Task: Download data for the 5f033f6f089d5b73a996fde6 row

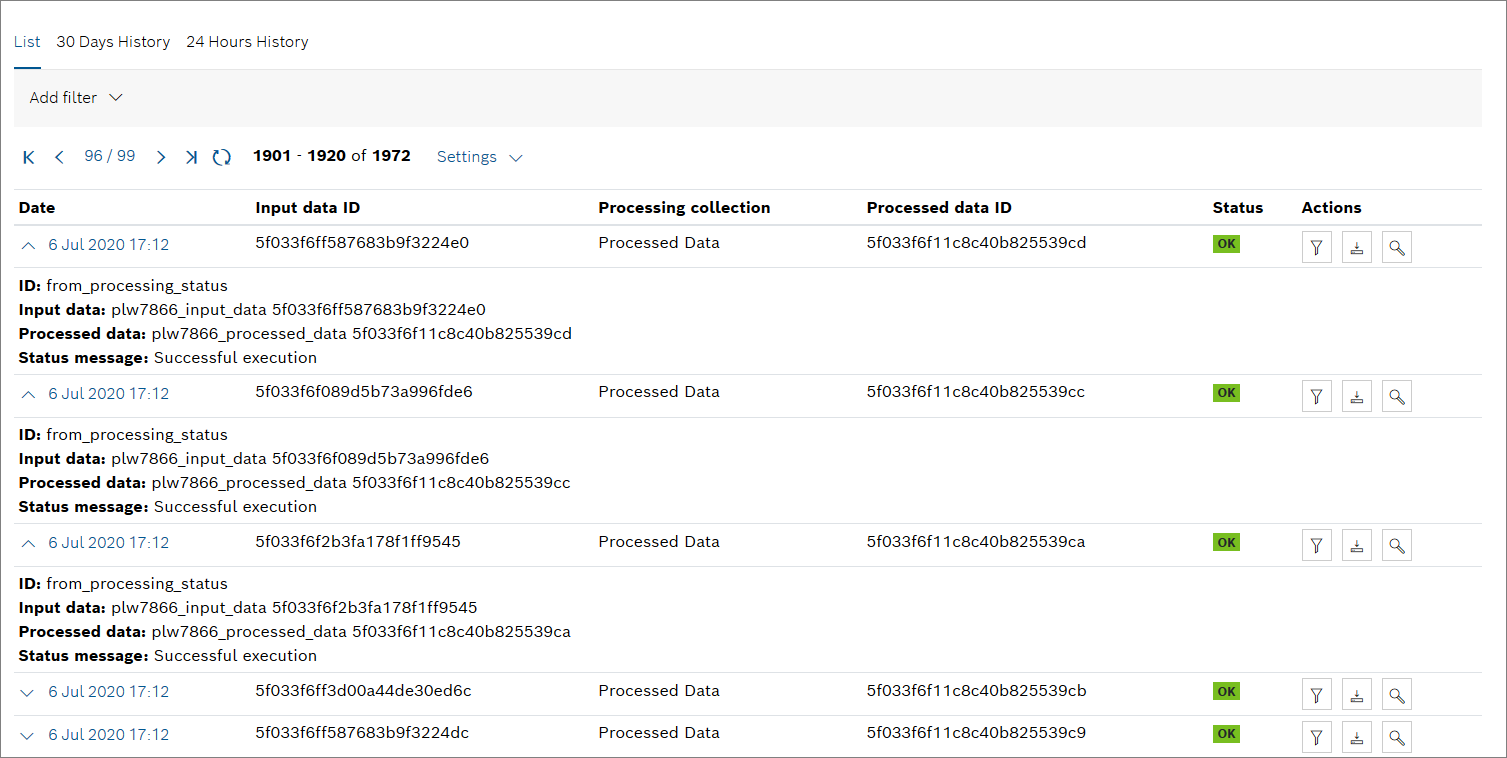Action: point(1356,397)
